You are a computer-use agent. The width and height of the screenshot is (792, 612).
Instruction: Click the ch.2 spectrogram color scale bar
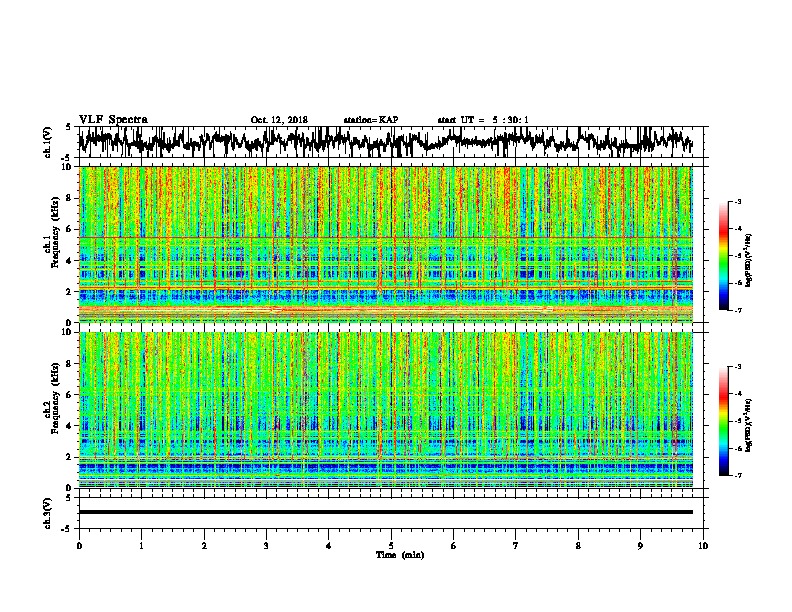tap(724, 421)
